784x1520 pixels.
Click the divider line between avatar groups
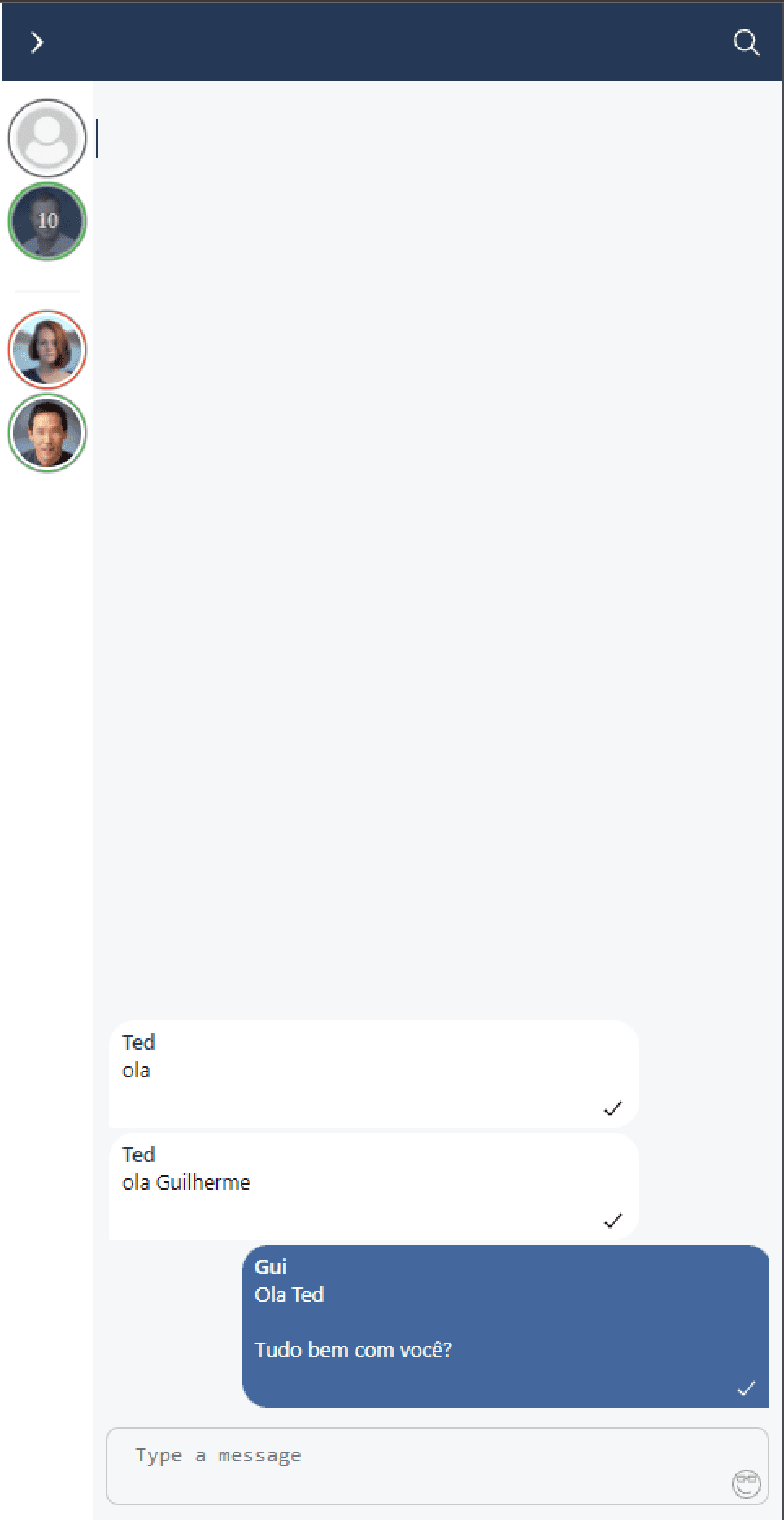[47, 290]
